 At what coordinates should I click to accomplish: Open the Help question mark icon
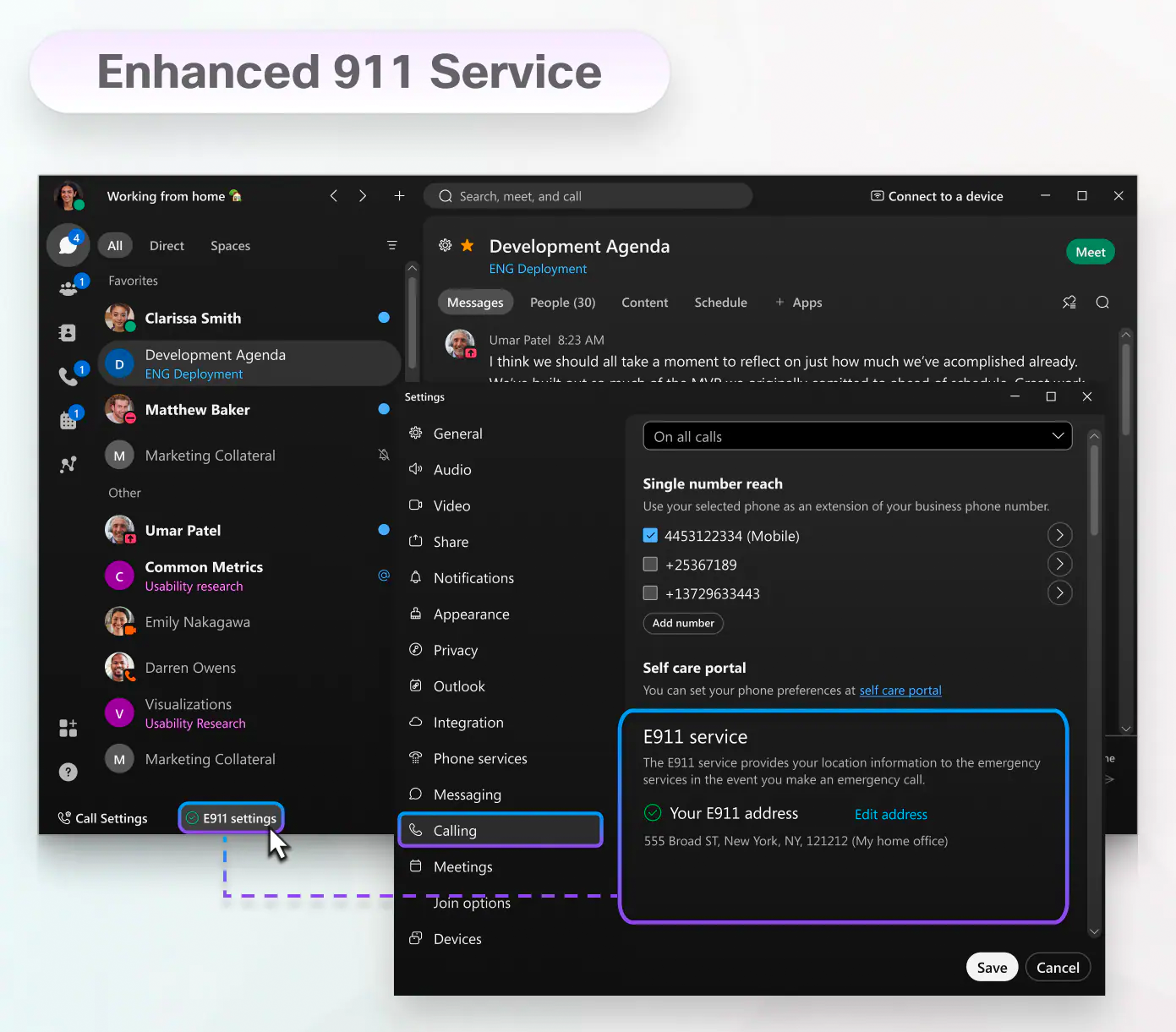pos(68,772)
